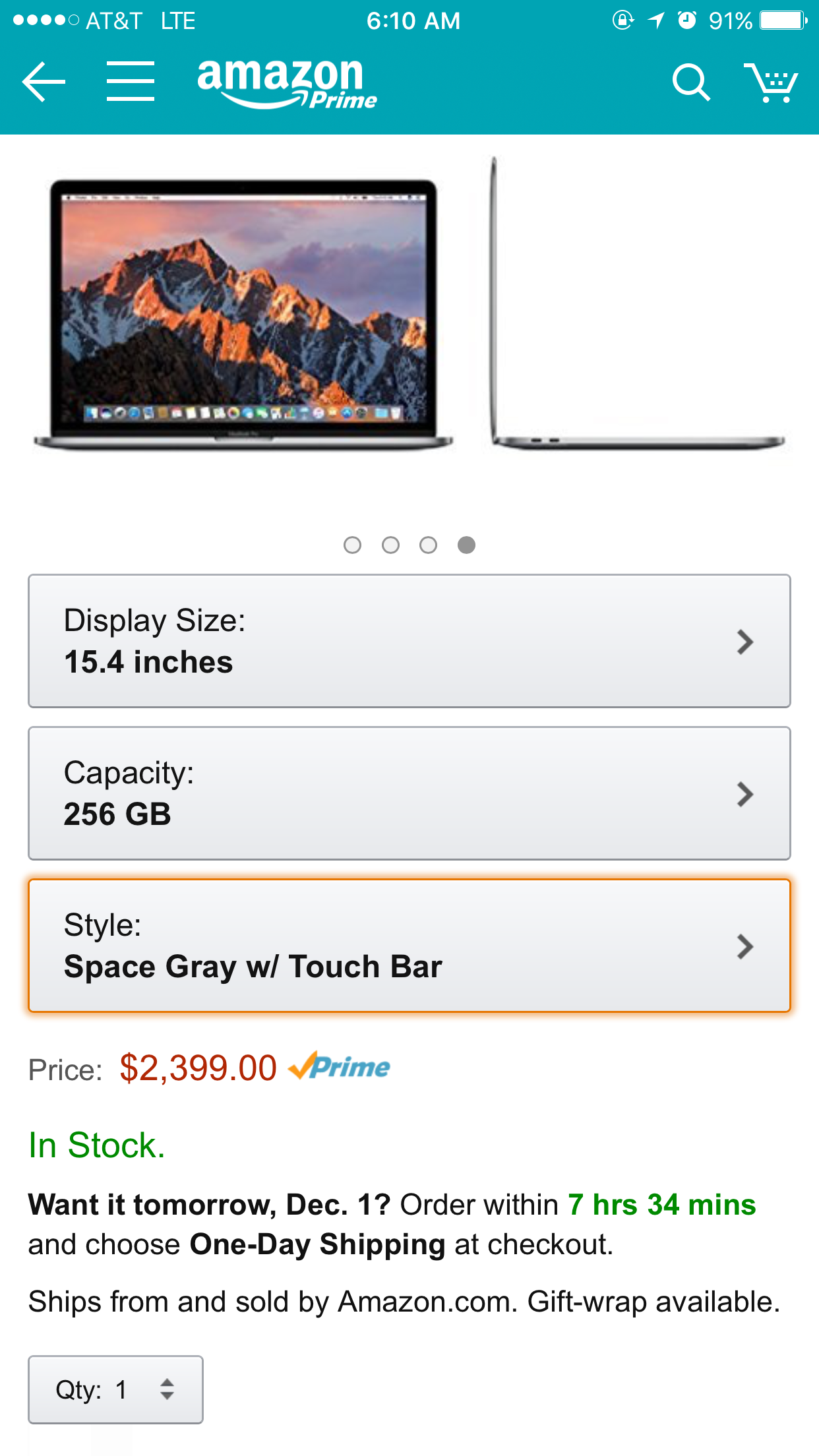The height and width of the screenshot is (1456, 819).
Task: Tap the alarm clock status icon
Action: point(687,20)
